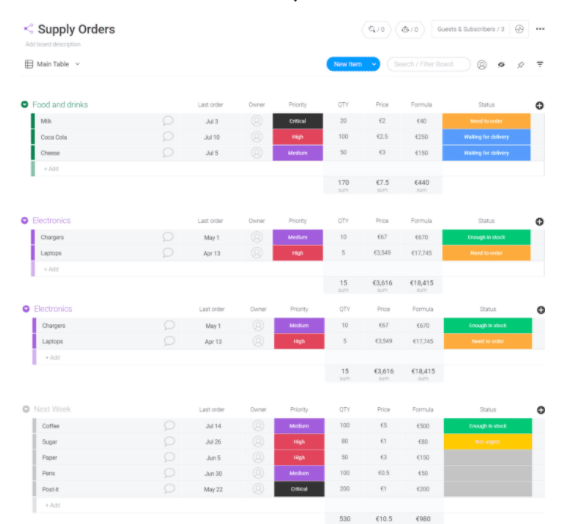
Task: Open Guests & Subscribers / 3
Action: coord(471,29)
